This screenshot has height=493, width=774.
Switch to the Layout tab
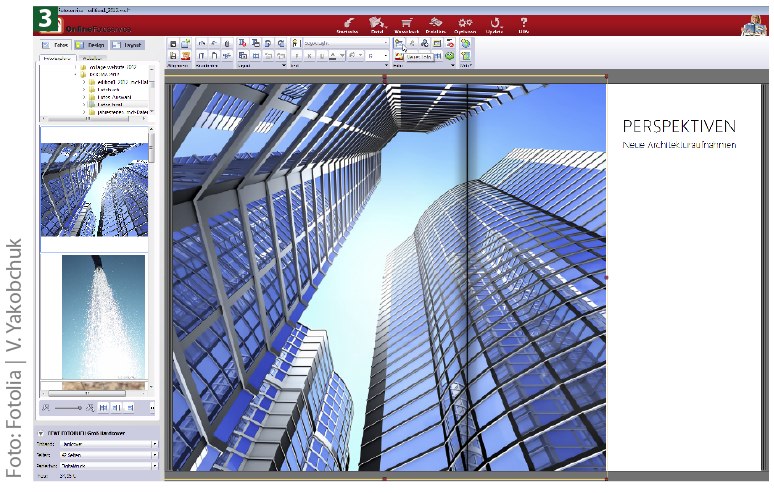pyautogui.click(x=127, y=45)
